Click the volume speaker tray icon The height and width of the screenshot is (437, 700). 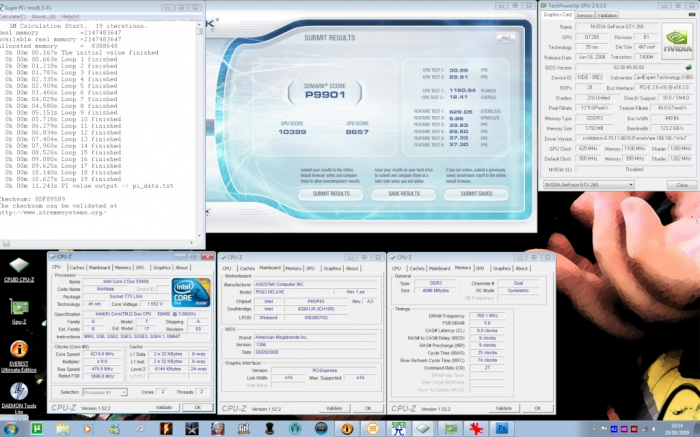tap(654, 429)
